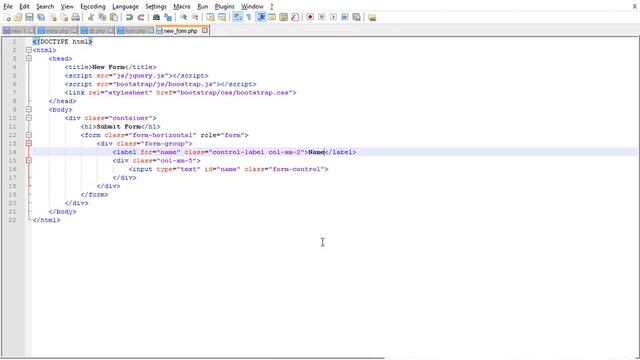
Task: Click the Save All toolbar icon
Action: coord(41,17)
